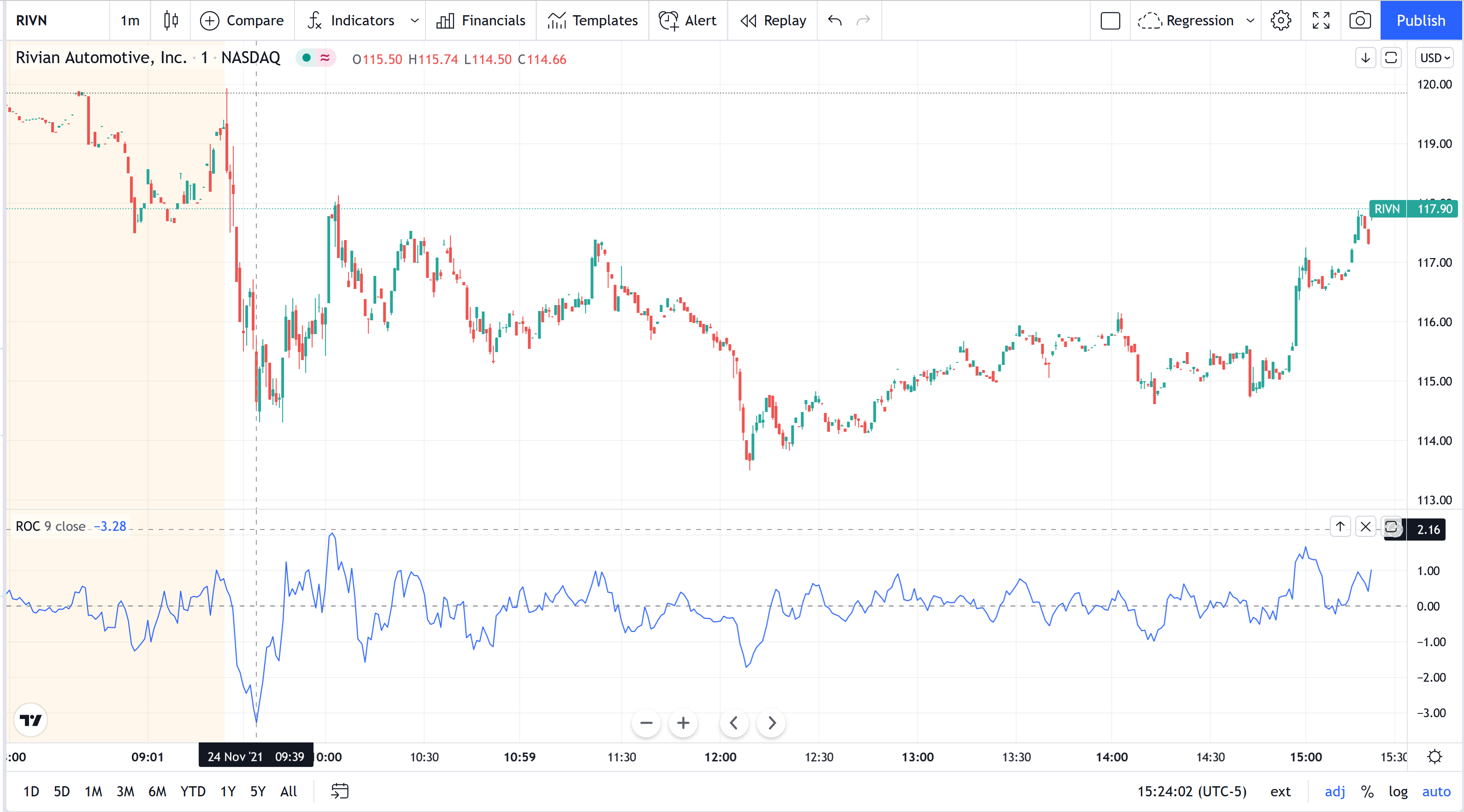The height and width of the screenshot is (812, 1464).
Task: Open indicator Templates menu
Action: pyautogui.click(x=592, y=20)
